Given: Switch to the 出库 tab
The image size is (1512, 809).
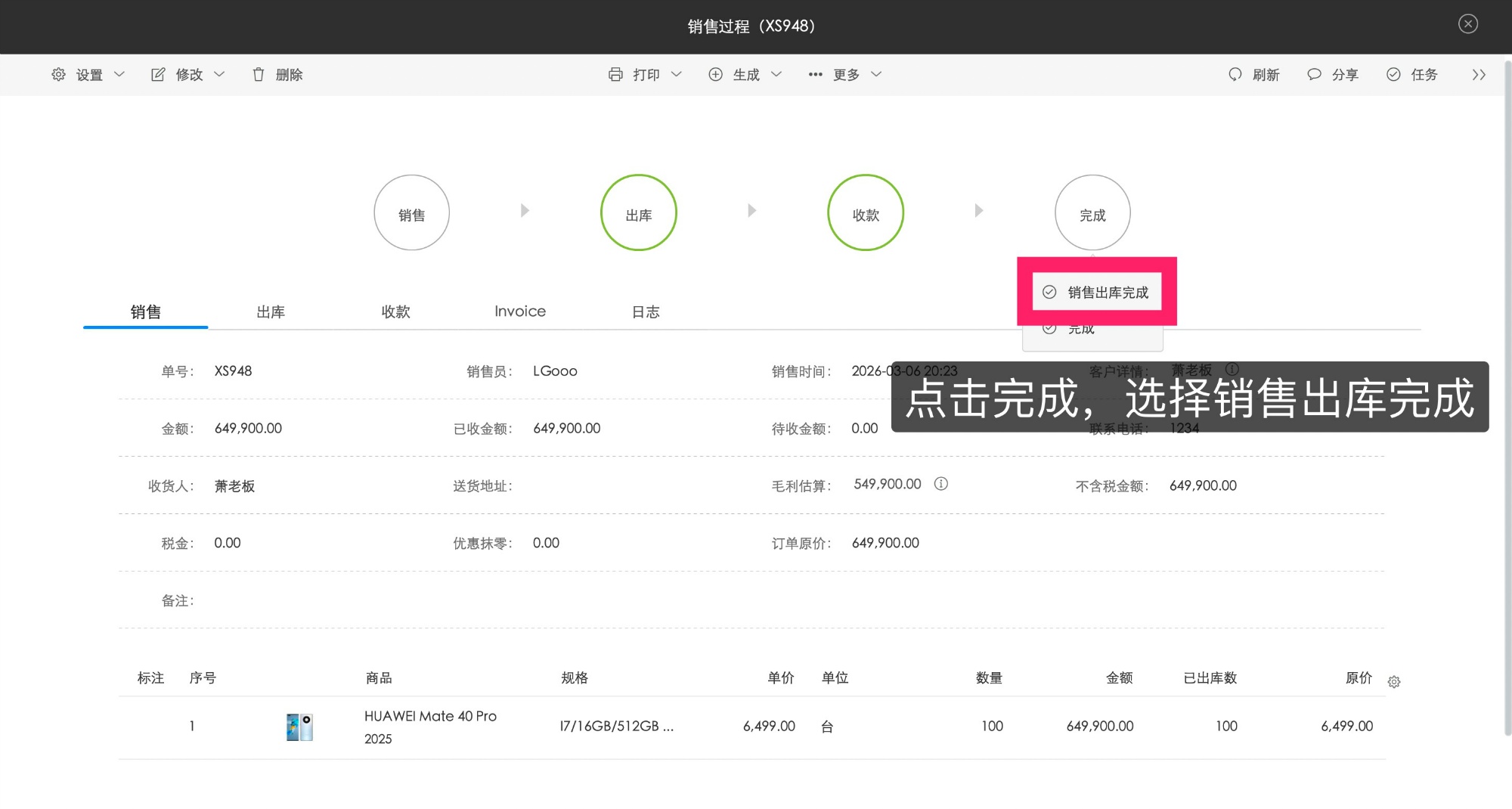Looking at the screenshot, I should coord(271,311).
